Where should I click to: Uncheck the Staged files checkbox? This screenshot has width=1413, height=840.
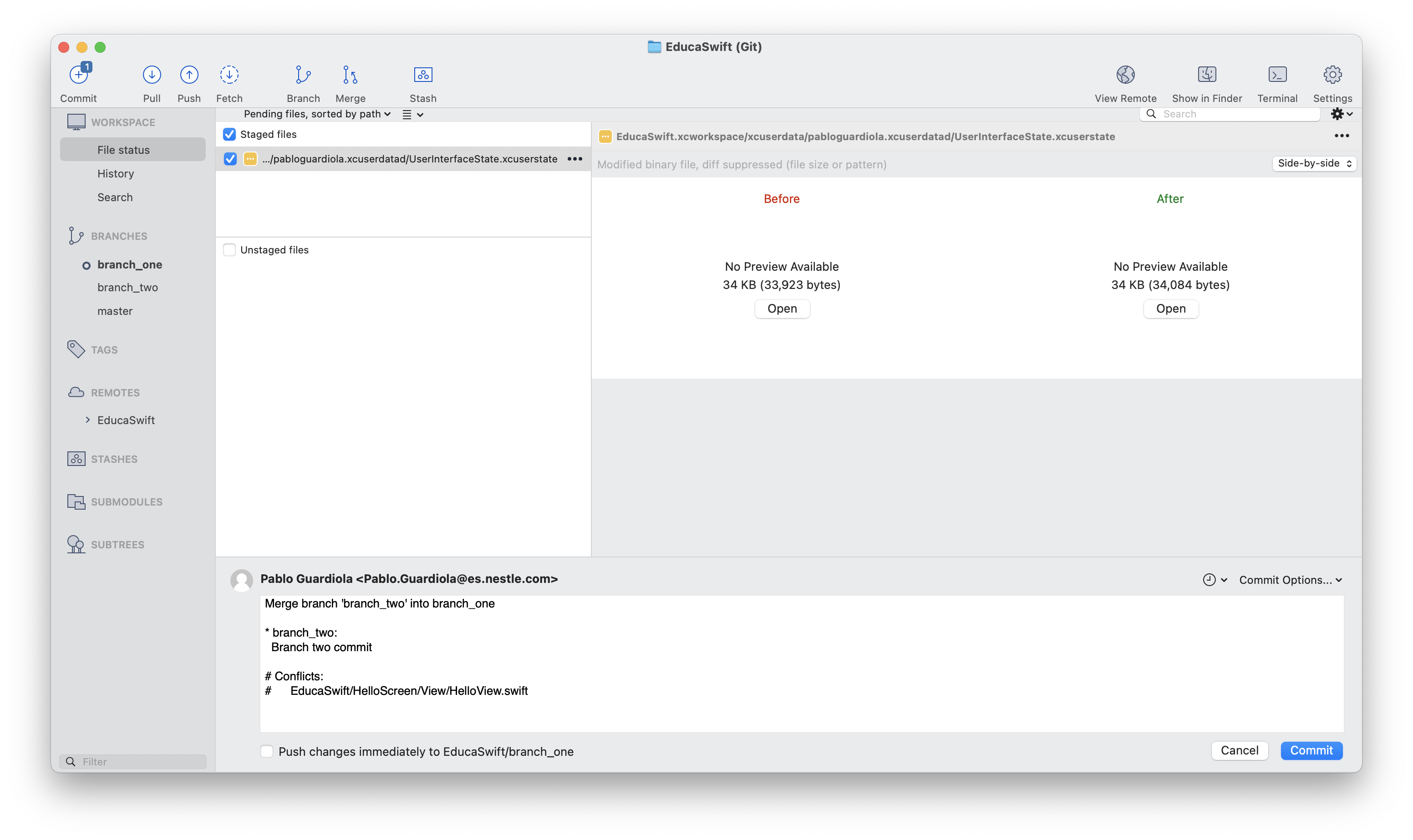click(229, 134)
